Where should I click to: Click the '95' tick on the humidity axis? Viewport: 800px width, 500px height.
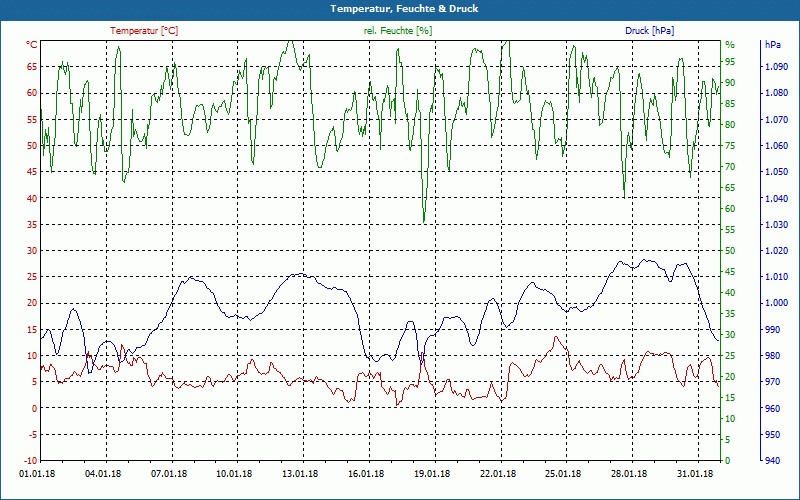pos(730,62)
